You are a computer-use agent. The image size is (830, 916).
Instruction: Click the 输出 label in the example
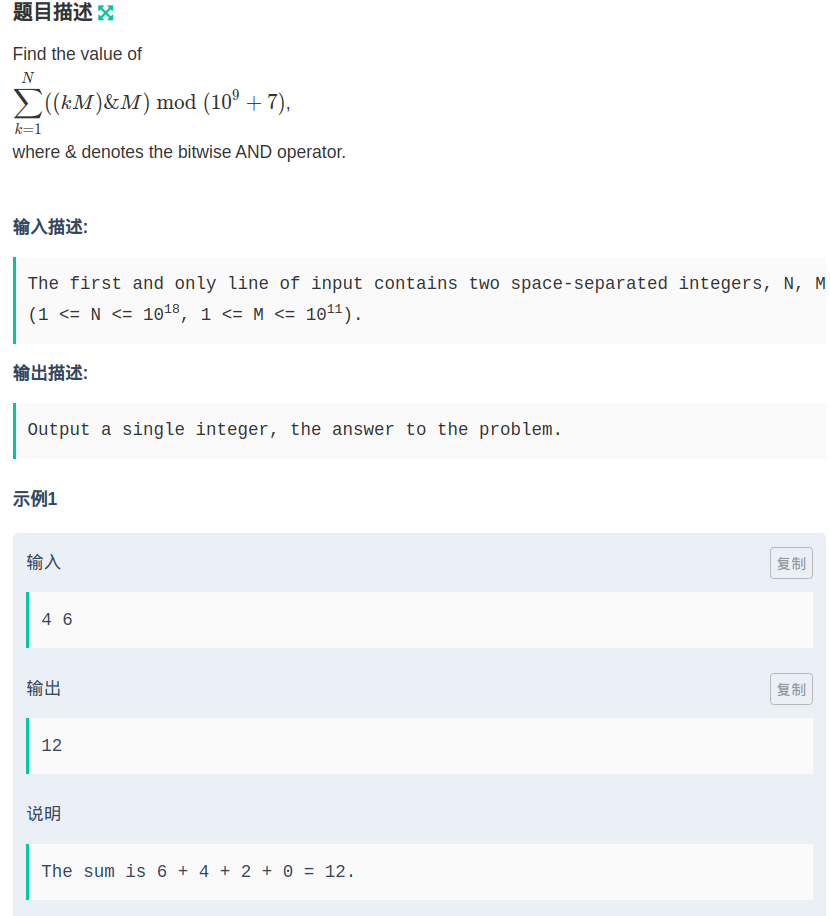tap(44, 689)
